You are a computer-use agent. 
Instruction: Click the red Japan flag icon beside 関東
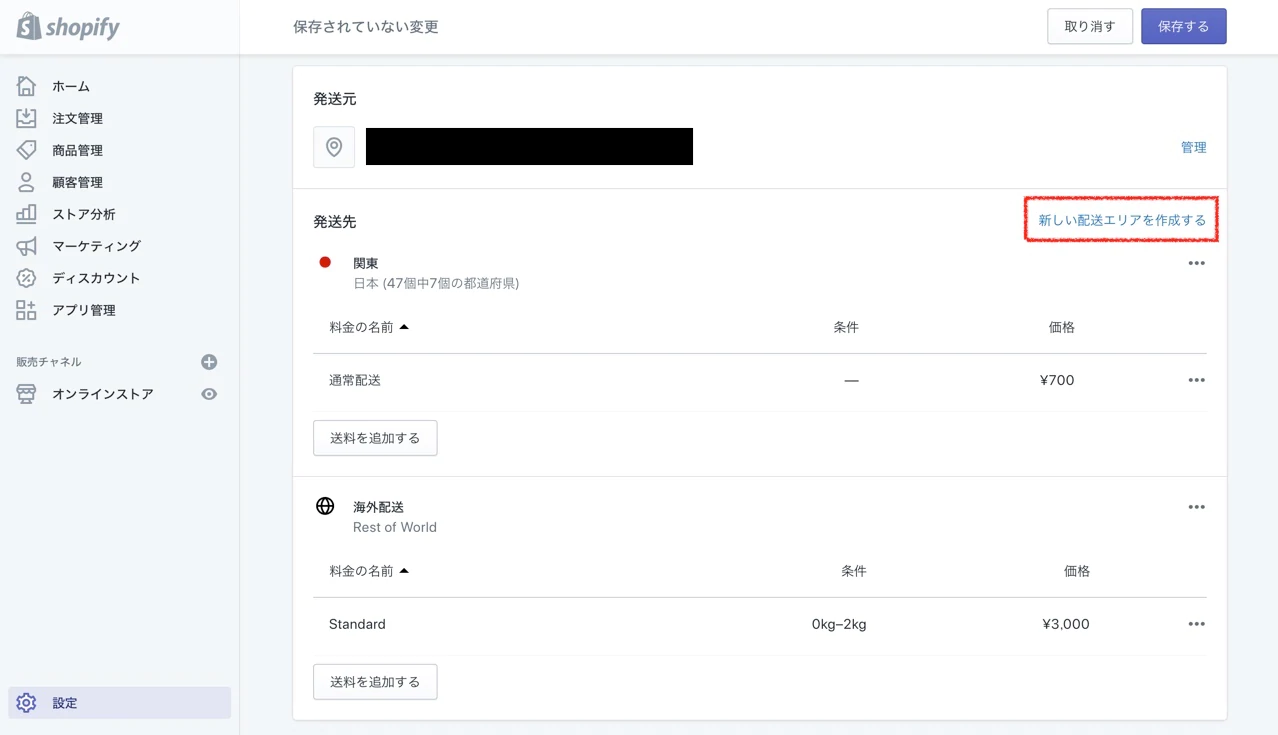pos(325,262)
